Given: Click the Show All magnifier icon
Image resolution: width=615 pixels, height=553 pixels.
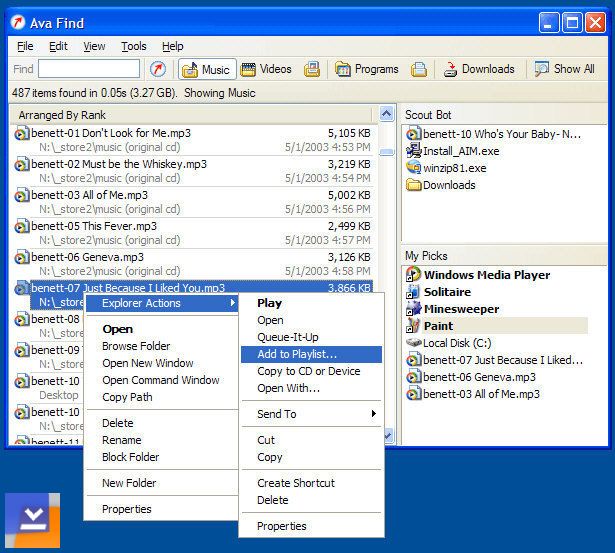Looking at the screenshot, I should click(542, 69).
